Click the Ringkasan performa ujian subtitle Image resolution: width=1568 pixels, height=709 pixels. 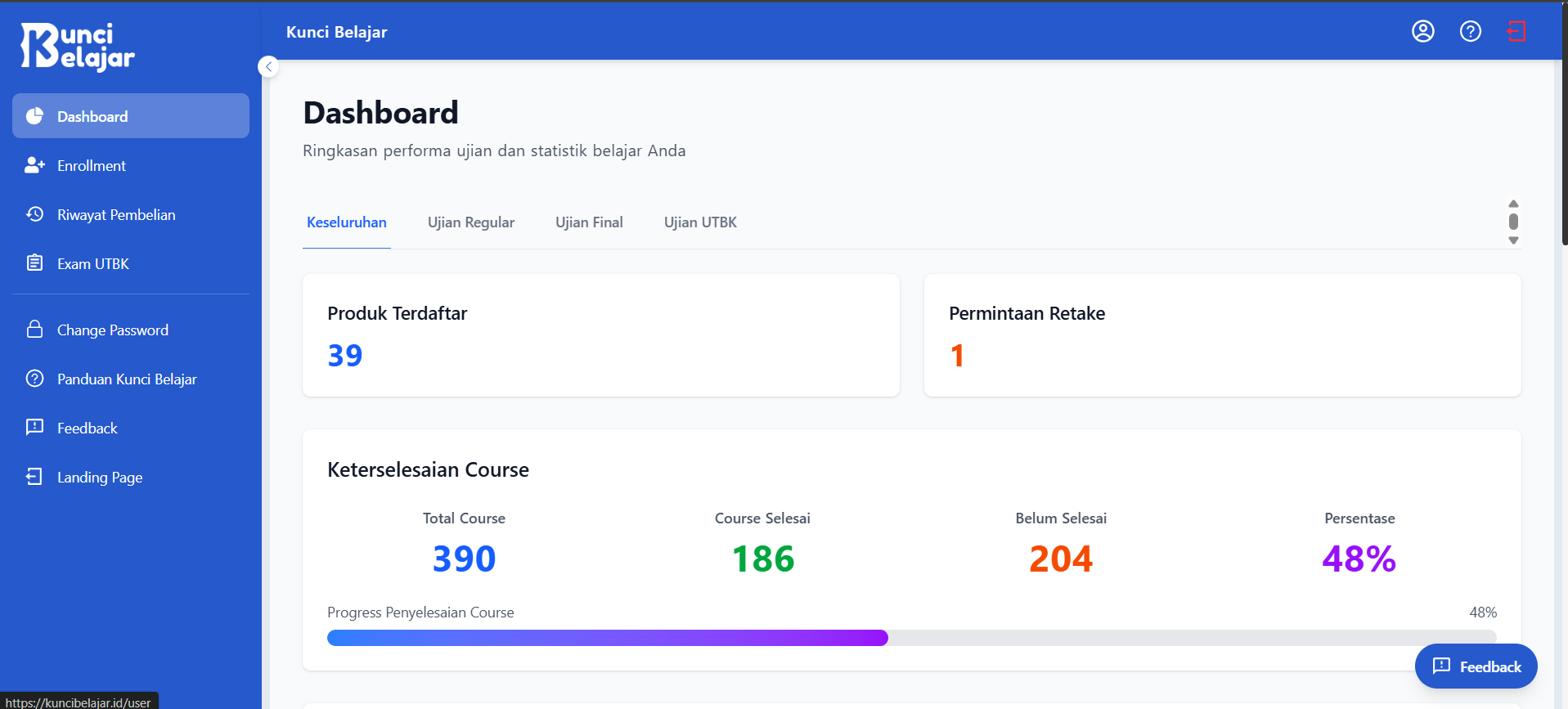click(494, 150)
